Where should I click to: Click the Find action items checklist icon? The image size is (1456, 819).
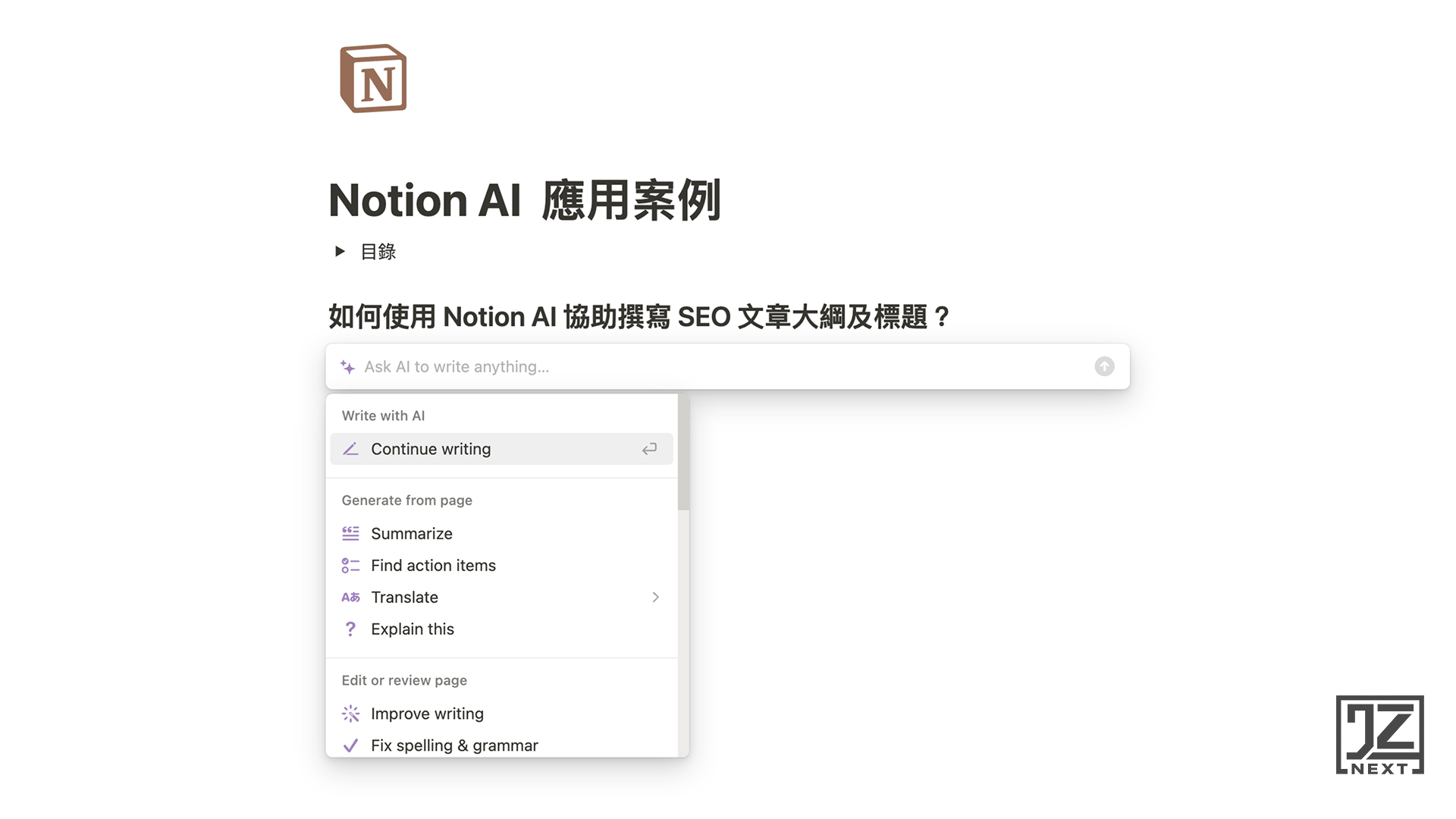point(350,566)
